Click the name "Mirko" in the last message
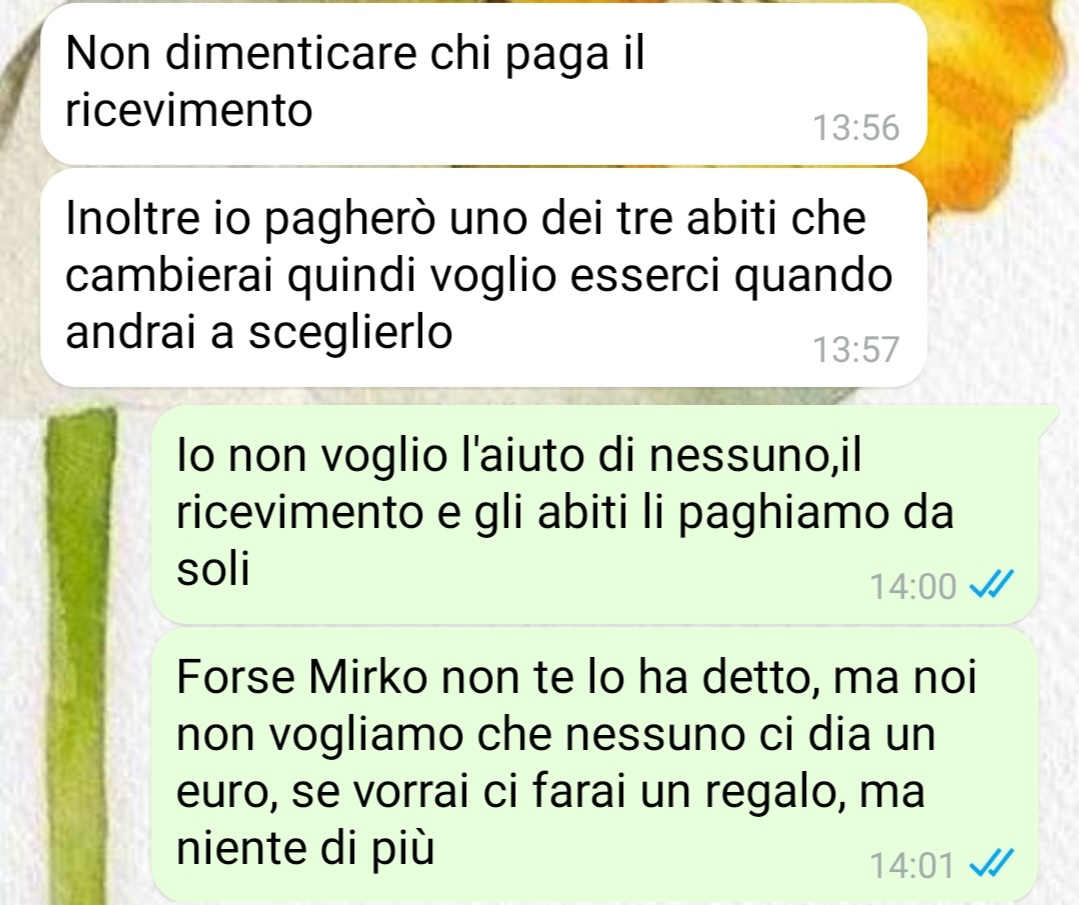 [x=368, y=678]
